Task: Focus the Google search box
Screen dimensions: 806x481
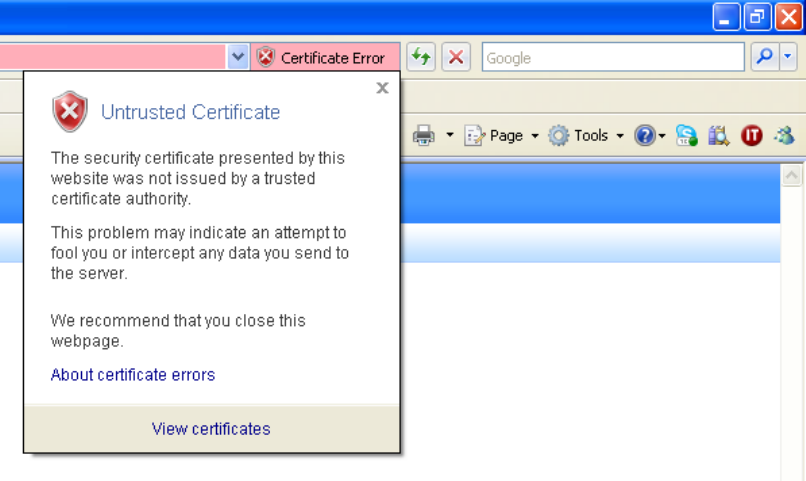Action: point(613,57)
